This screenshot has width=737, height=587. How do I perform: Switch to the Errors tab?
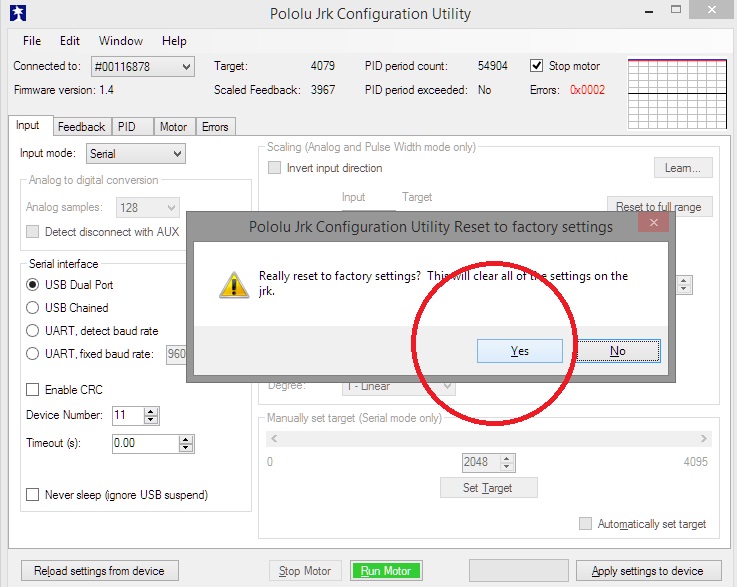pyautogui.click(x=215, y=127)
